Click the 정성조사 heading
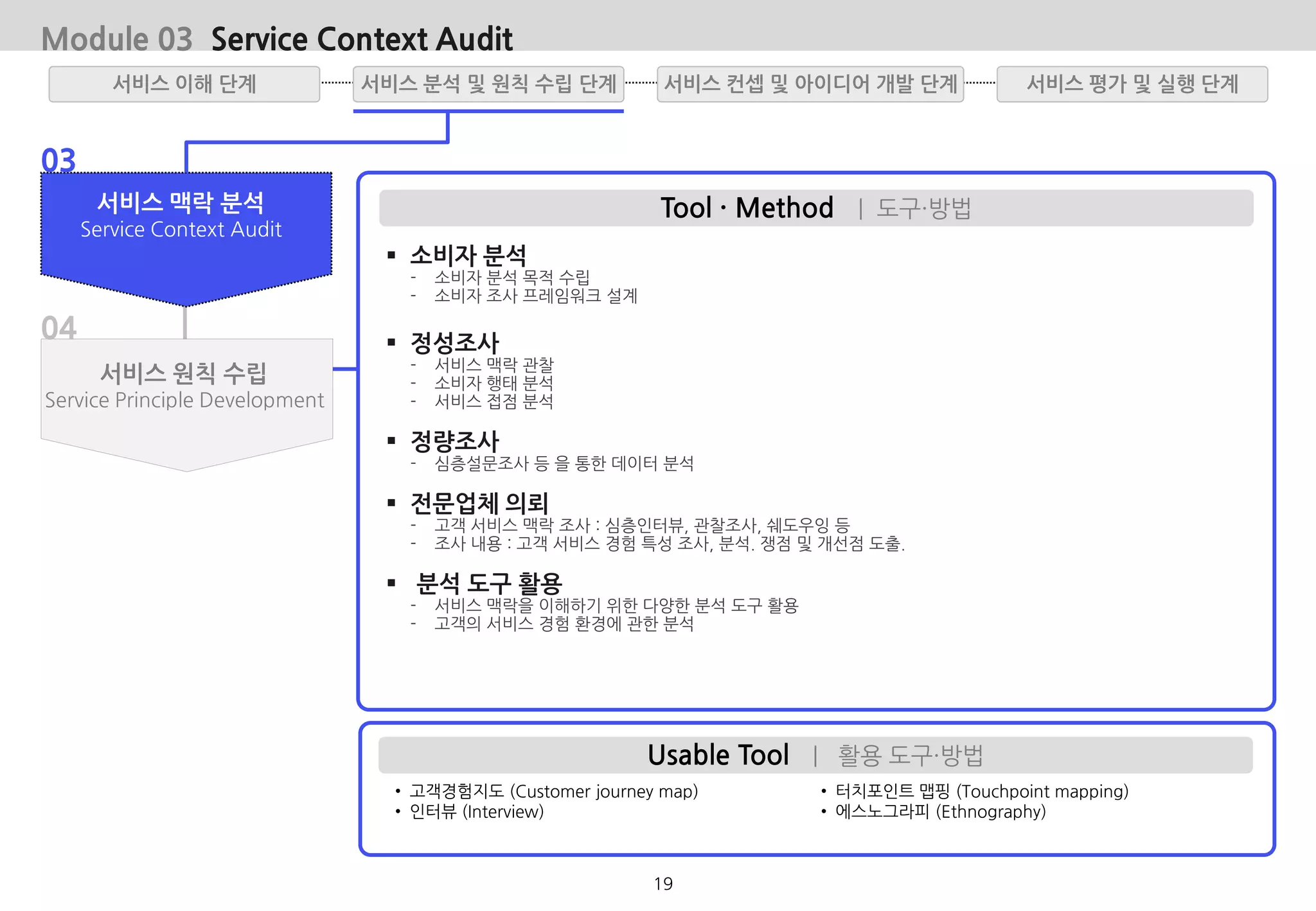This screenshot has width=1316, height=911. (455, 342)
